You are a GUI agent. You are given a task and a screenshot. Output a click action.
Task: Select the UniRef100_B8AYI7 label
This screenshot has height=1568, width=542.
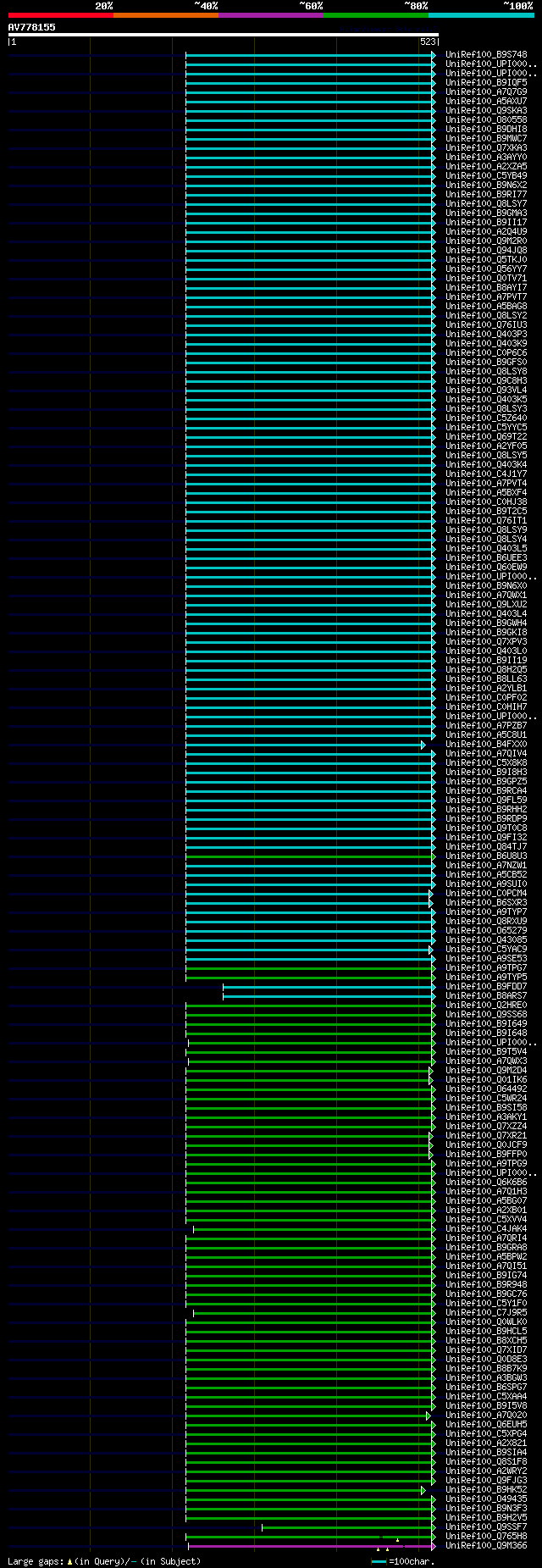pos(486,288)
